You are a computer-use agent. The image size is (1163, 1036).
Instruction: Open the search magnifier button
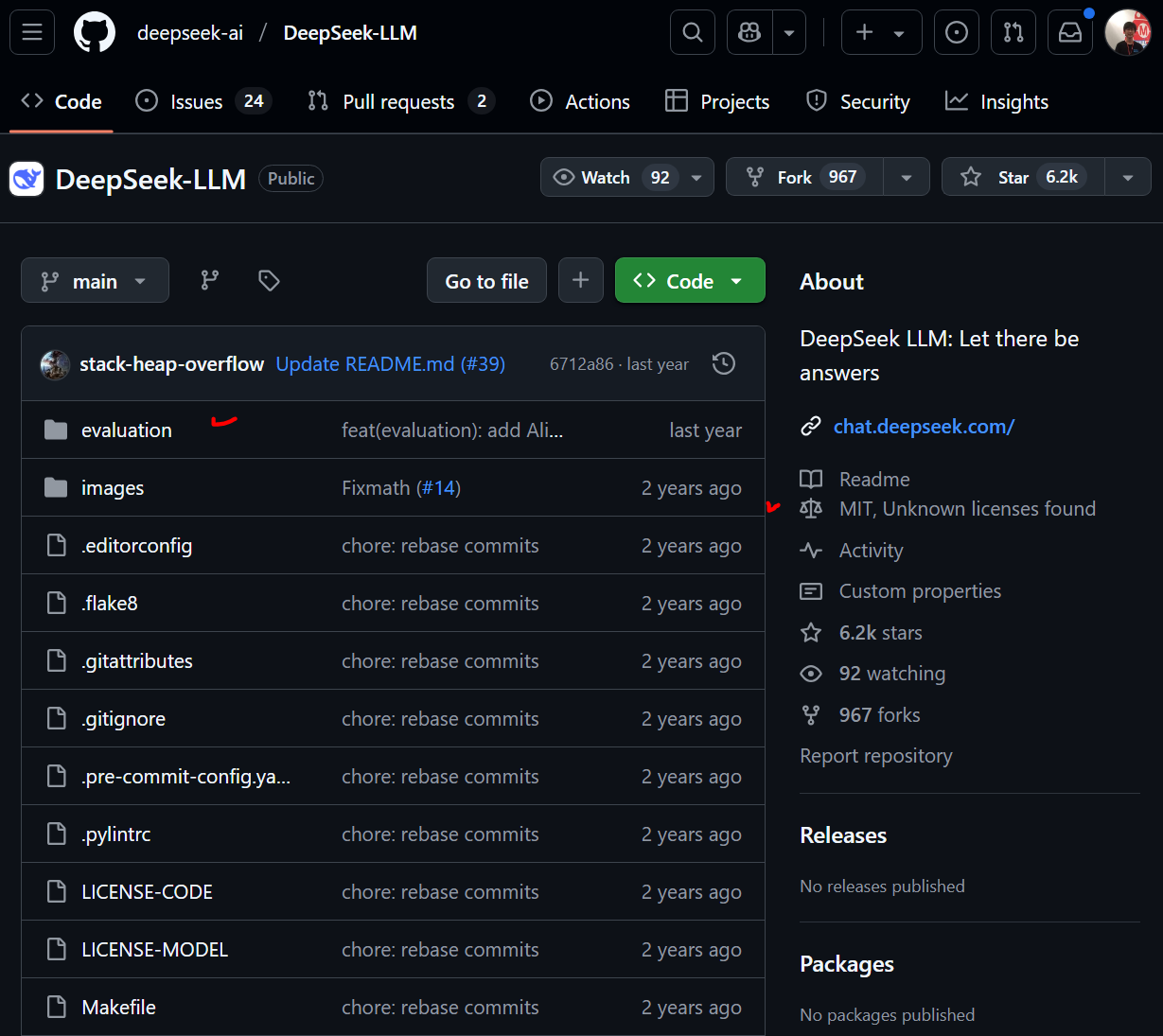point(693,32)
